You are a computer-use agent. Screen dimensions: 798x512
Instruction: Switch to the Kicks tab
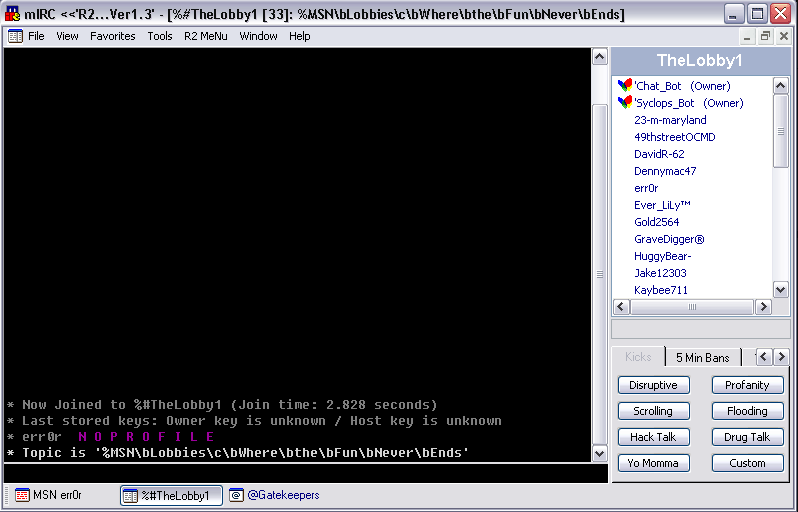pos(638,357)
